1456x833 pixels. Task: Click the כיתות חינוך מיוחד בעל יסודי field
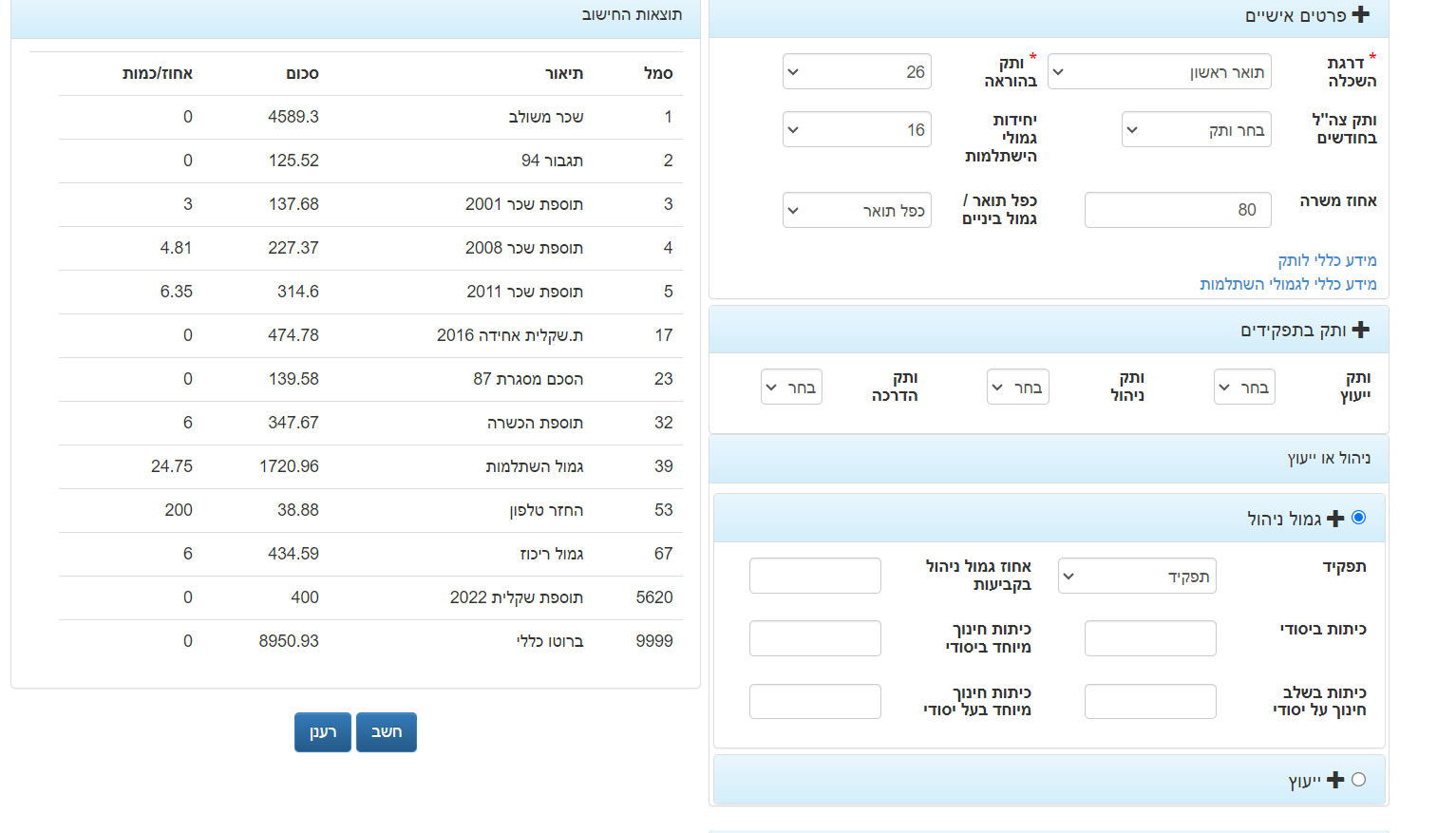[x=815, y=702]
